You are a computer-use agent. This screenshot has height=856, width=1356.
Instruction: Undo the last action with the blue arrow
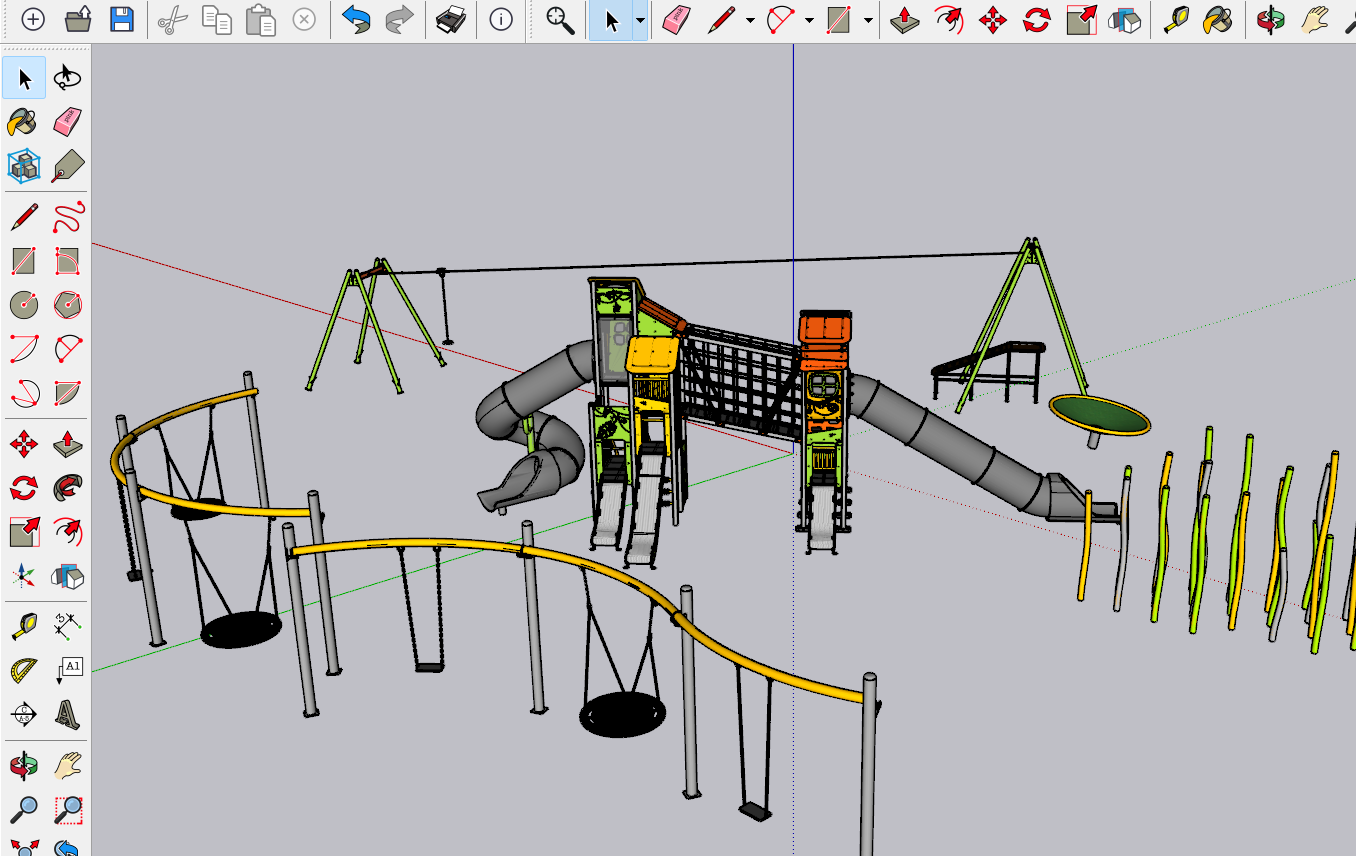tap(356, 20)
